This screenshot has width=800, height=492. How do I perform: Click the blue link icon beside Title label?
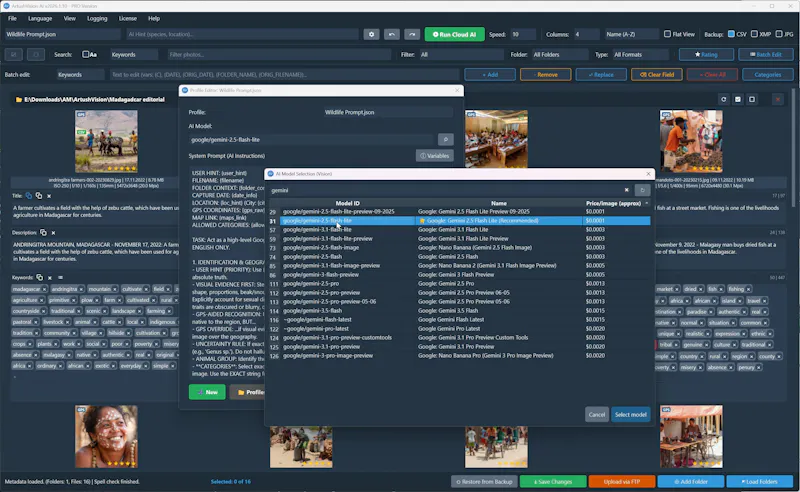29,195
